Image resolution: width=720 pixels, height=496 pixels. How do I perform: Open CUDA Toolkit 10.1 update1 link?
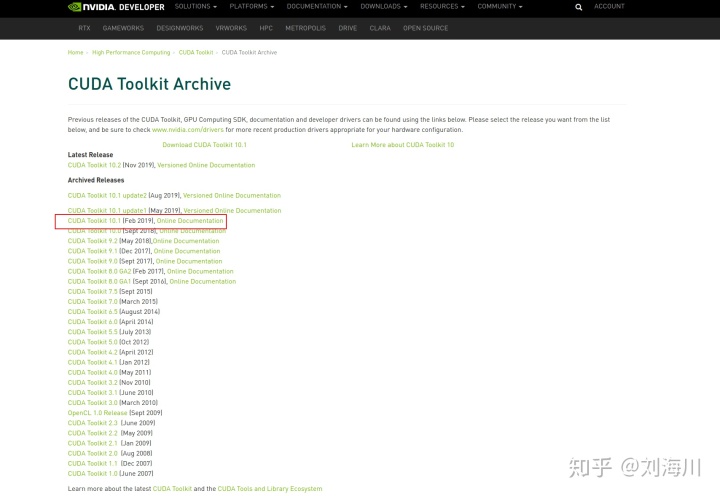tap(107, 210)
